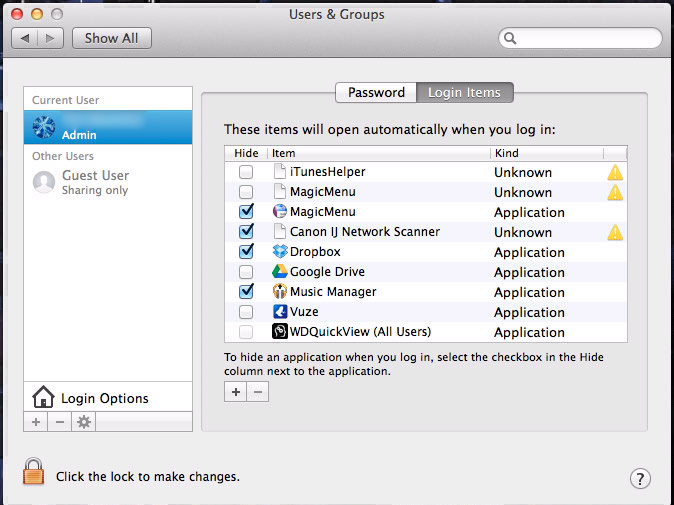Select the WDQuickView (All Users) text
Screen dimensions: 674x505
[360, 332]
